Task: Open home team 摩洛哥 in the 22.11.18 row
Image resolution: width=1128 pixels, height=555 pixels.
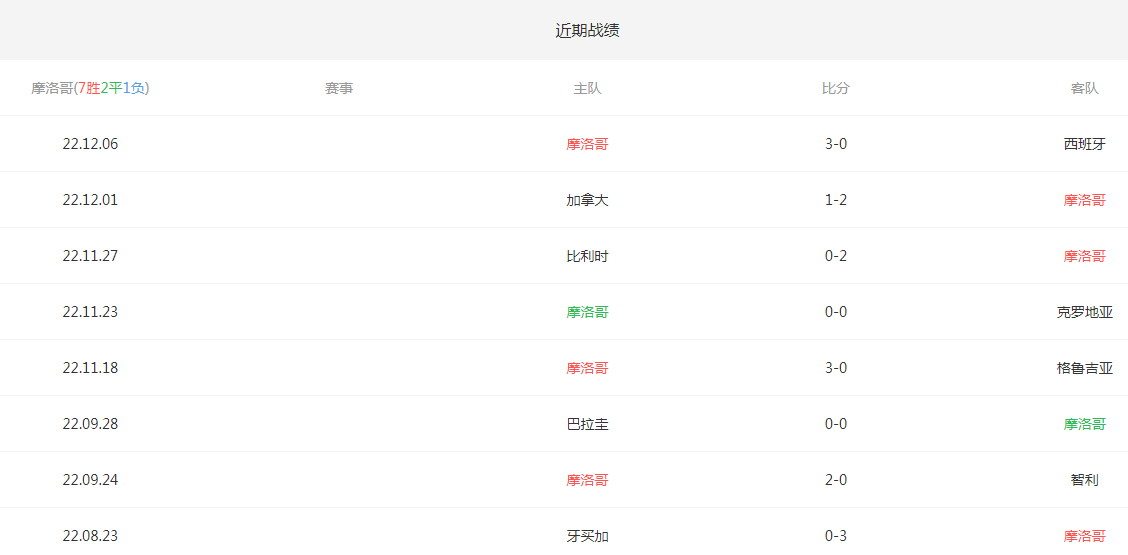Action: [587, 368]
